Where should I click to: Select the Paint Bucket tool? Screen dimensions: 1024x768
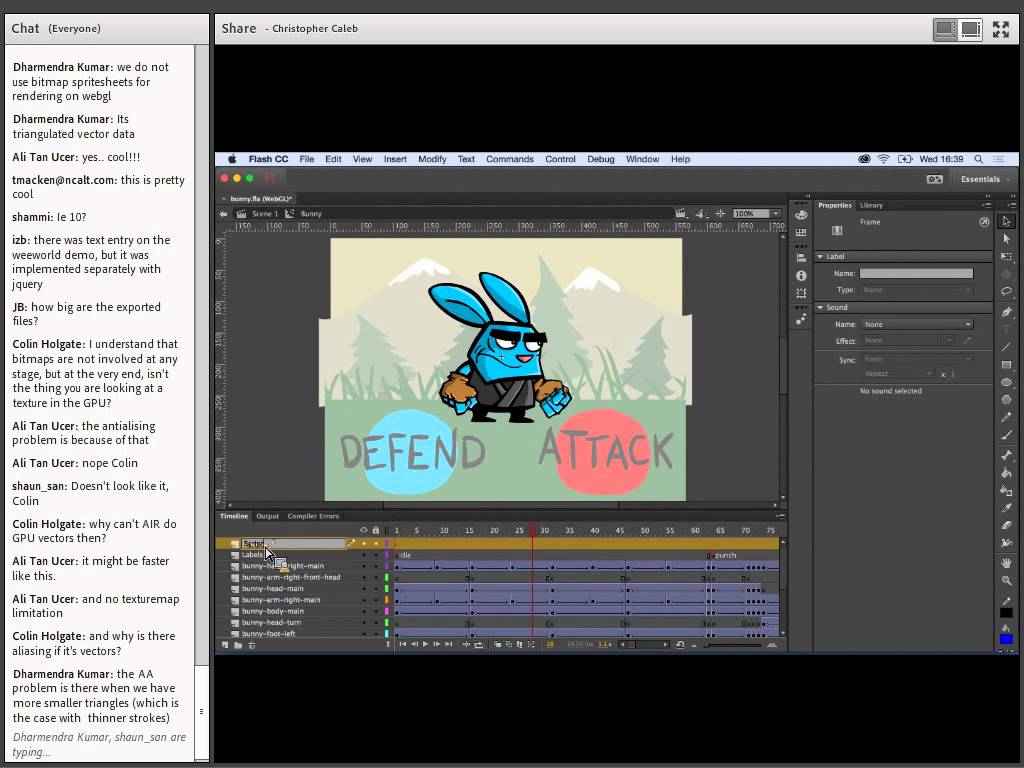coord(1006,473)
